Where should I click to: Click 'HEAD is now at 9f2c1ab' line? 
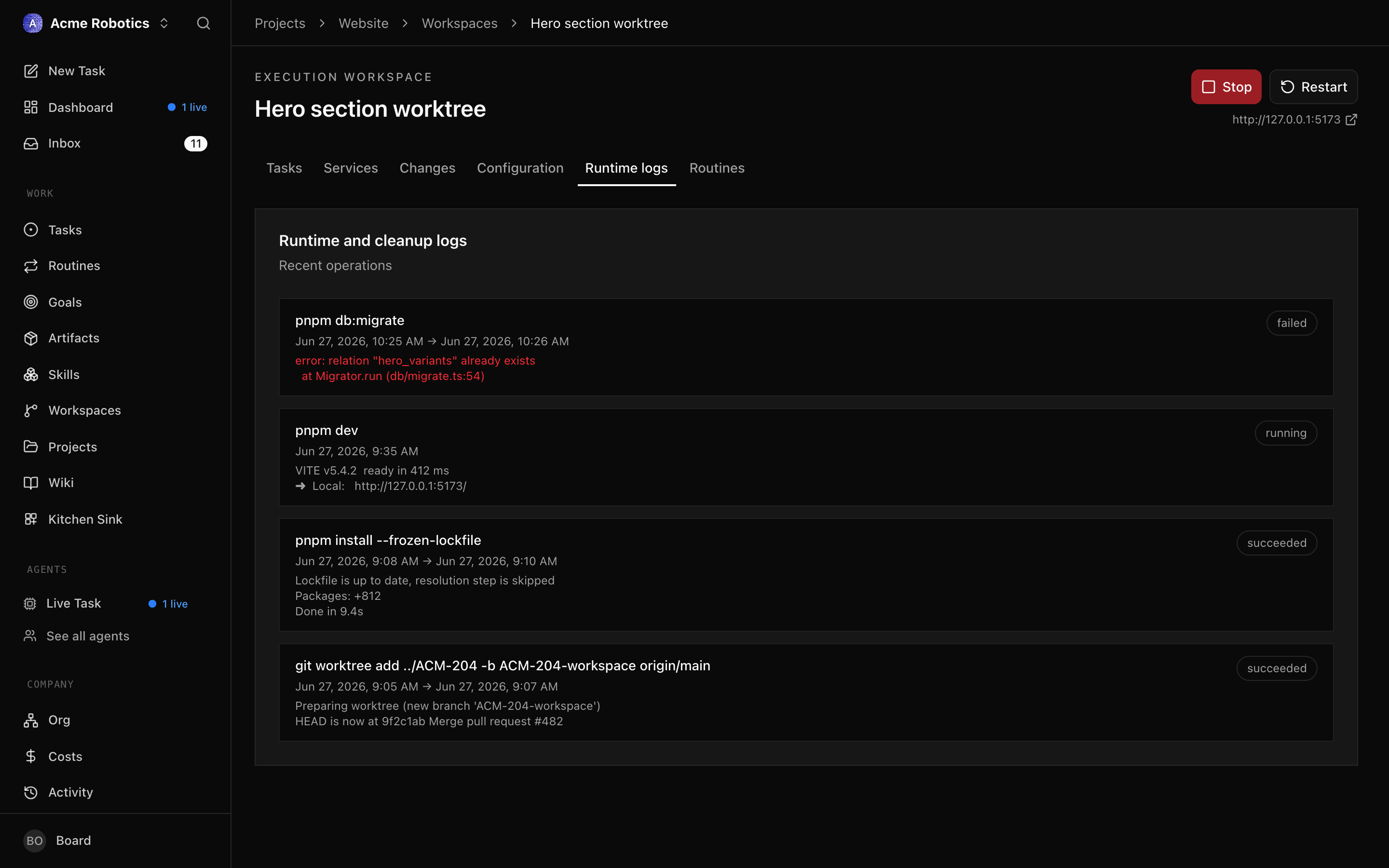(429, 721)
